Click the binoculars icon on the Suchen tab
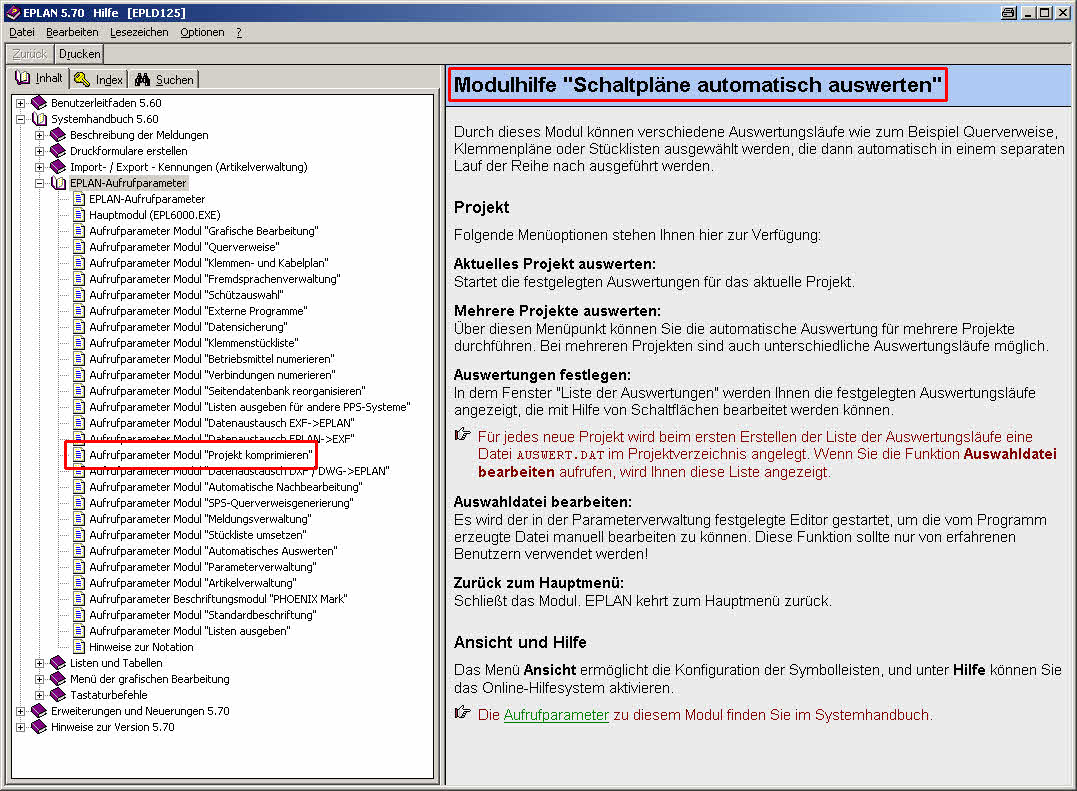 [x=142, y=80]
